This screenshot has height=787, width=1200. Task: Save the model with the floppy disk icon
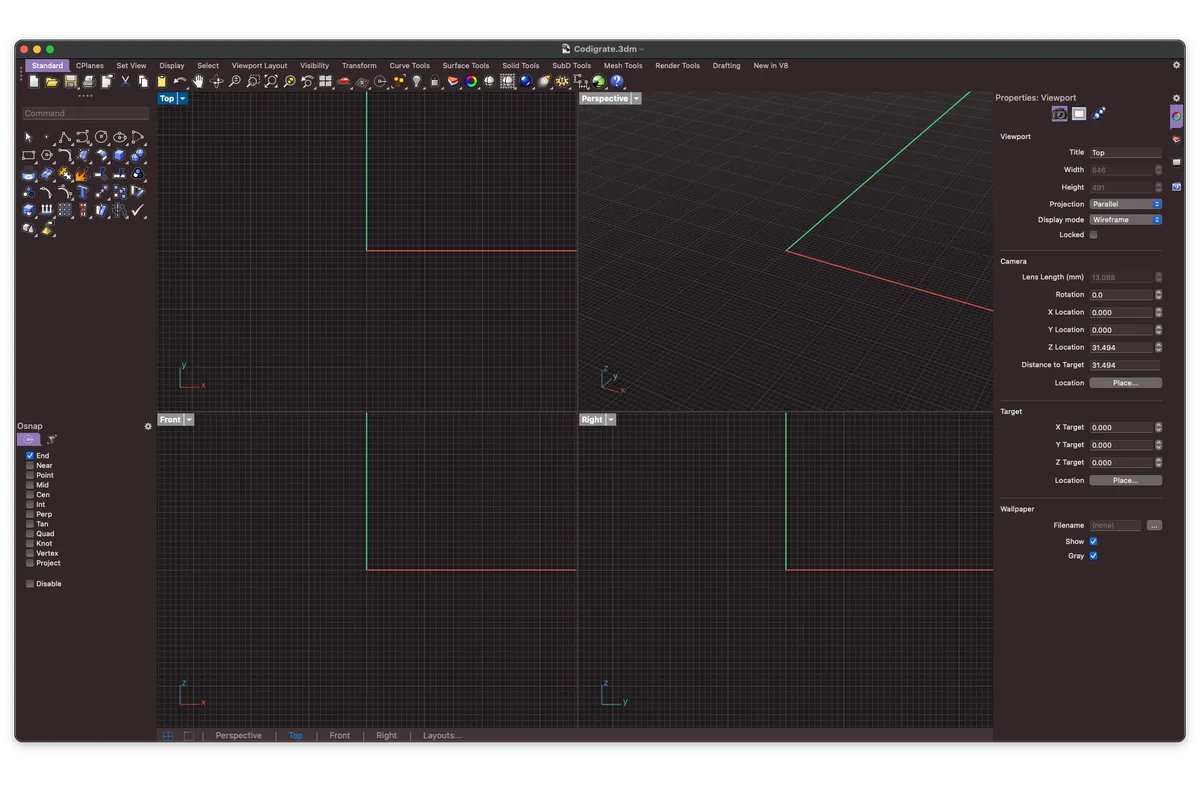(x=70, y=81)
